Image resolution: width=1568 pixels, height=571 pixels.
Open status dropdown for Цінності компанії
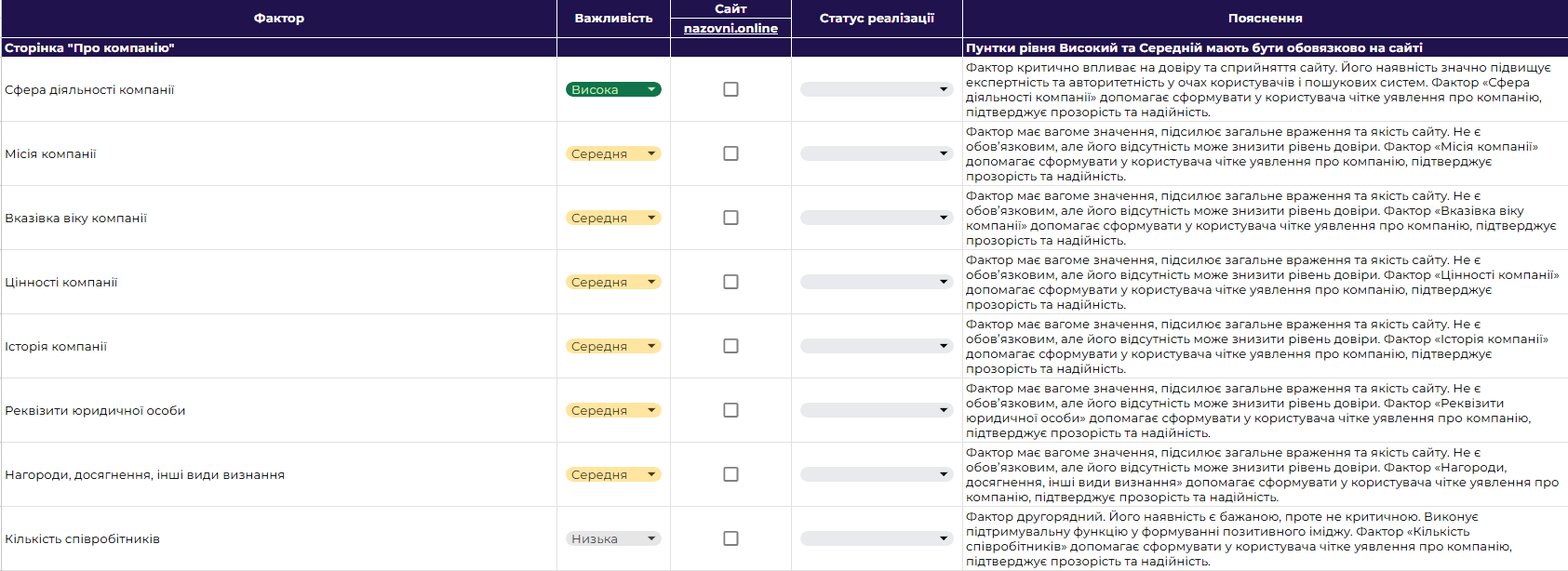click(x=877, y=282)
